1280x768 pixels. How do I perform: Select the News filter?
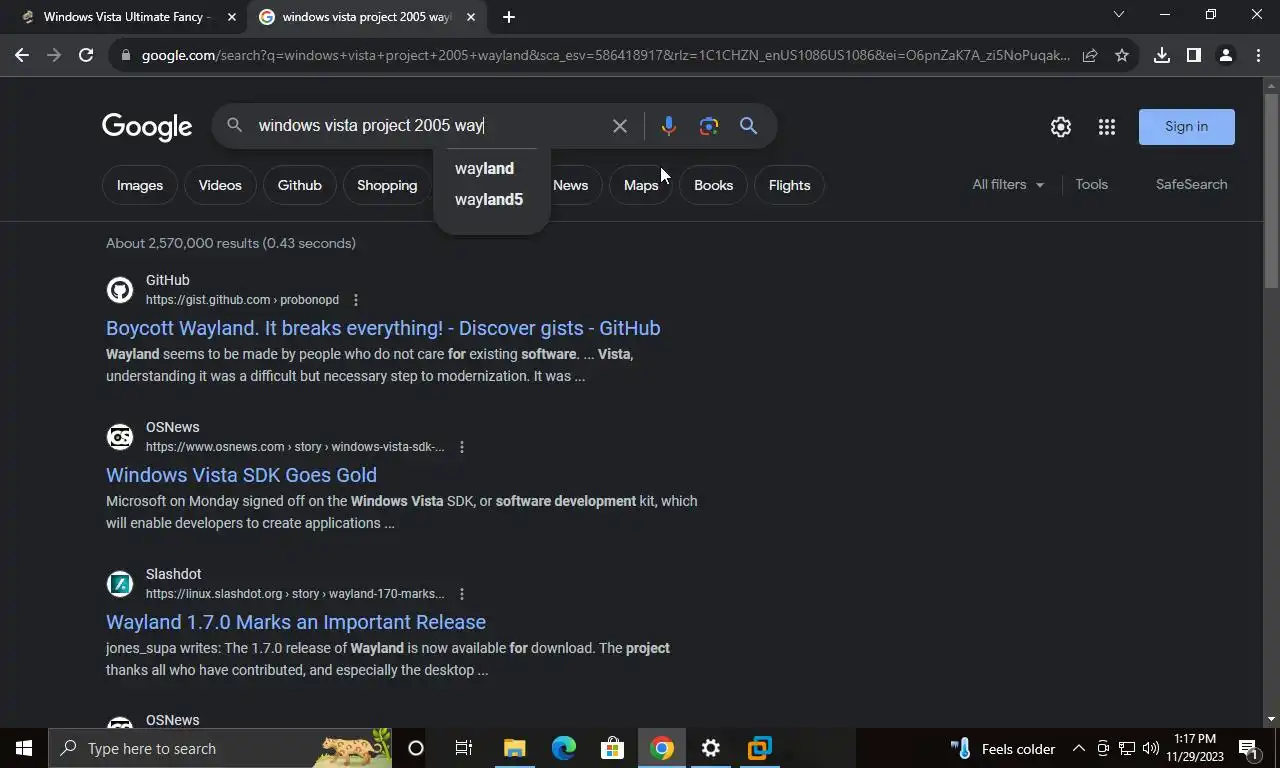(x=570, y=185)
